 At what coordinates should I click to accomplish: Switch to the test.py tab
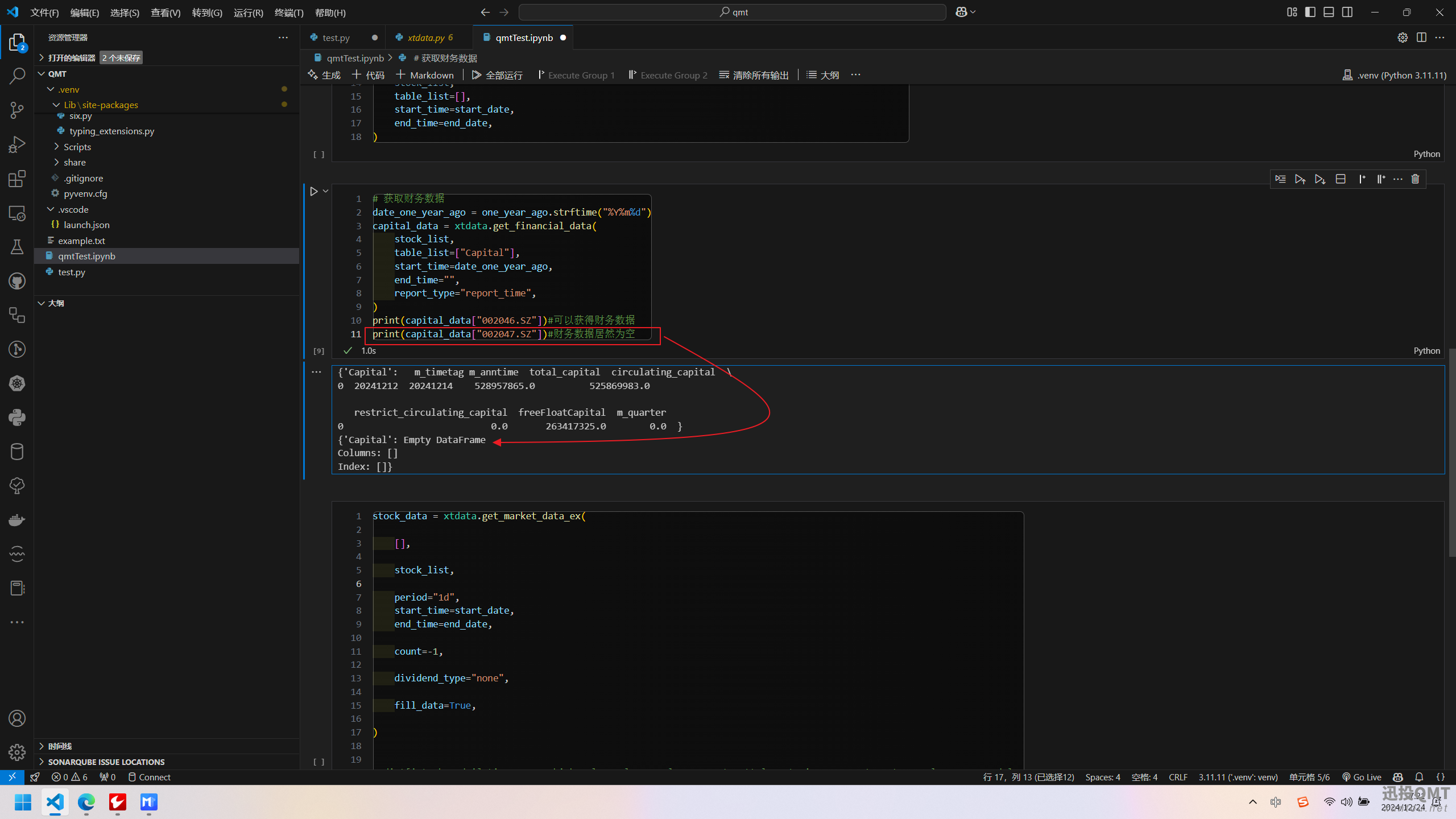point(336,38)
